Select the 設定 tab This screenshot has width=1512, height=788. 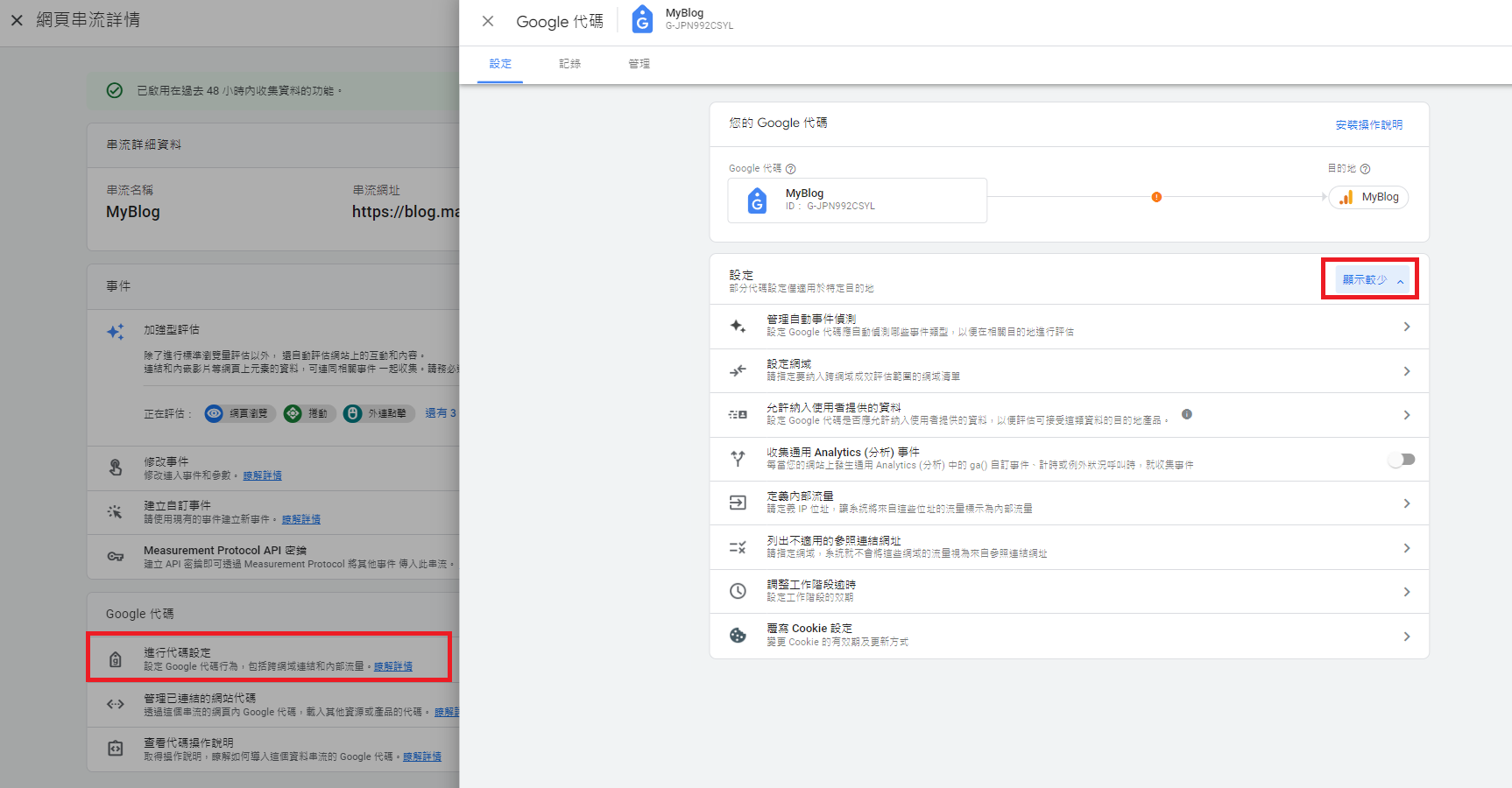point(500,64)
